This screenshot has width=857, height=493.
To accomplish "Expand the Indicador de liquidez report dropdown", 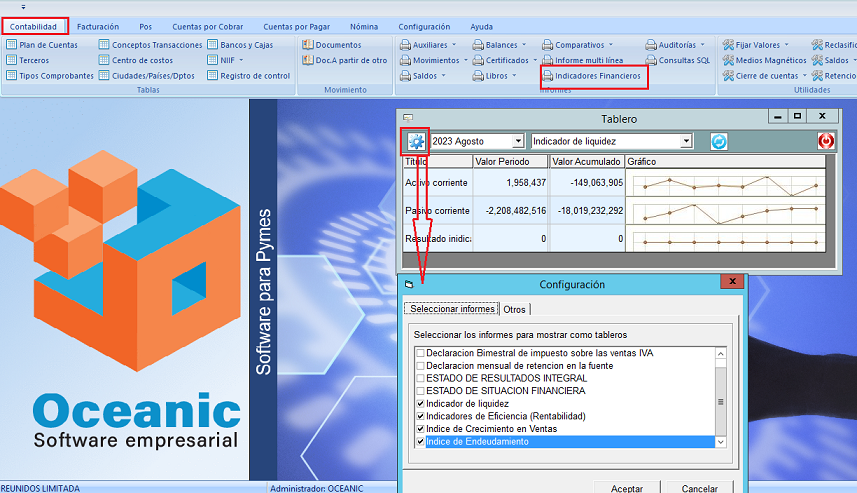I will point(685,142).
